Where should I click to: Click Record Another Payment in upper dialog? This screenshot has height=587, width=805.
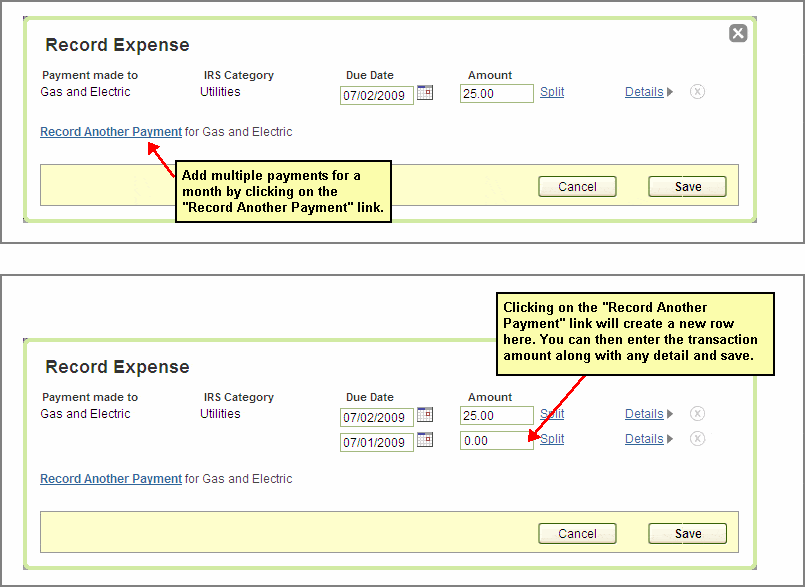[111, 132]
